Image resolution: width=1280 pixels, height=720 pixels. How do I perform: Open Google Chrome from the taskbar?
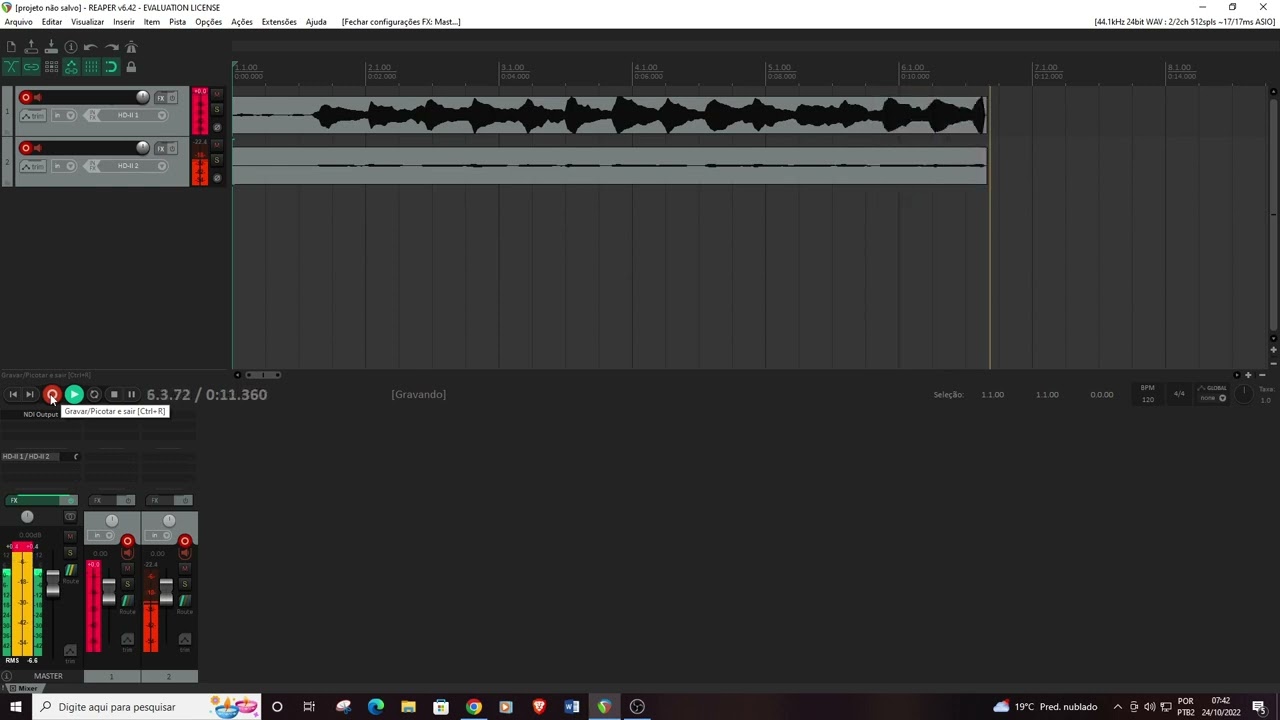[x=474, y=707]
